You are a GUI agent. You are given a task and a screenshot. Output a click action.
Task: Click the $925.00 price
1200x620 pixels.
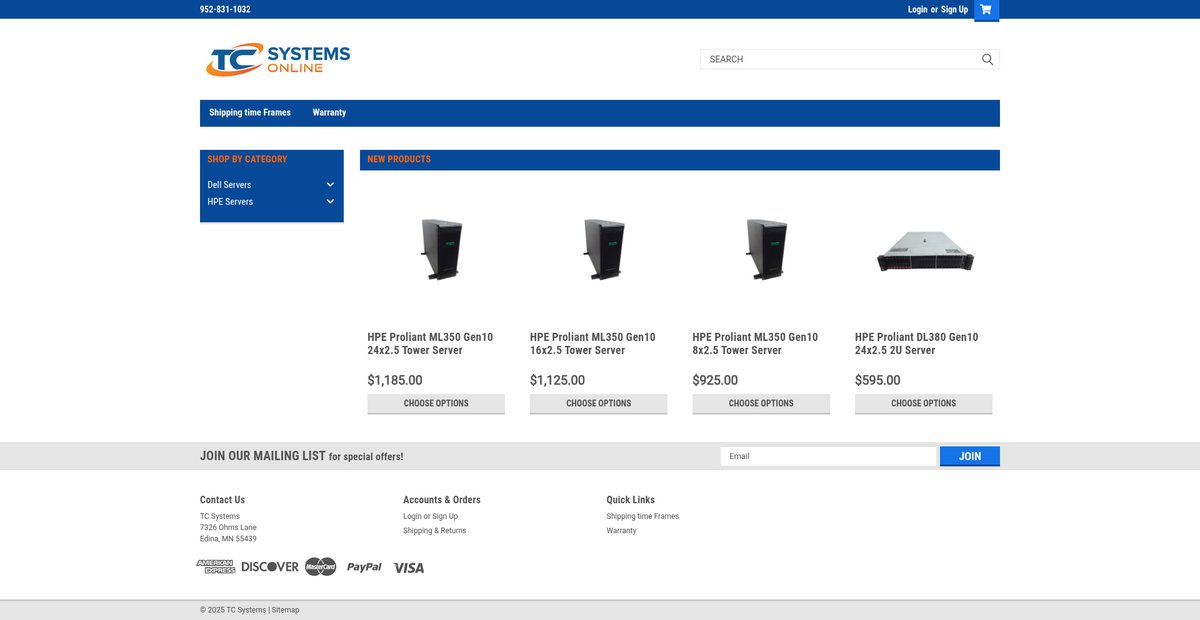point(715,380)
